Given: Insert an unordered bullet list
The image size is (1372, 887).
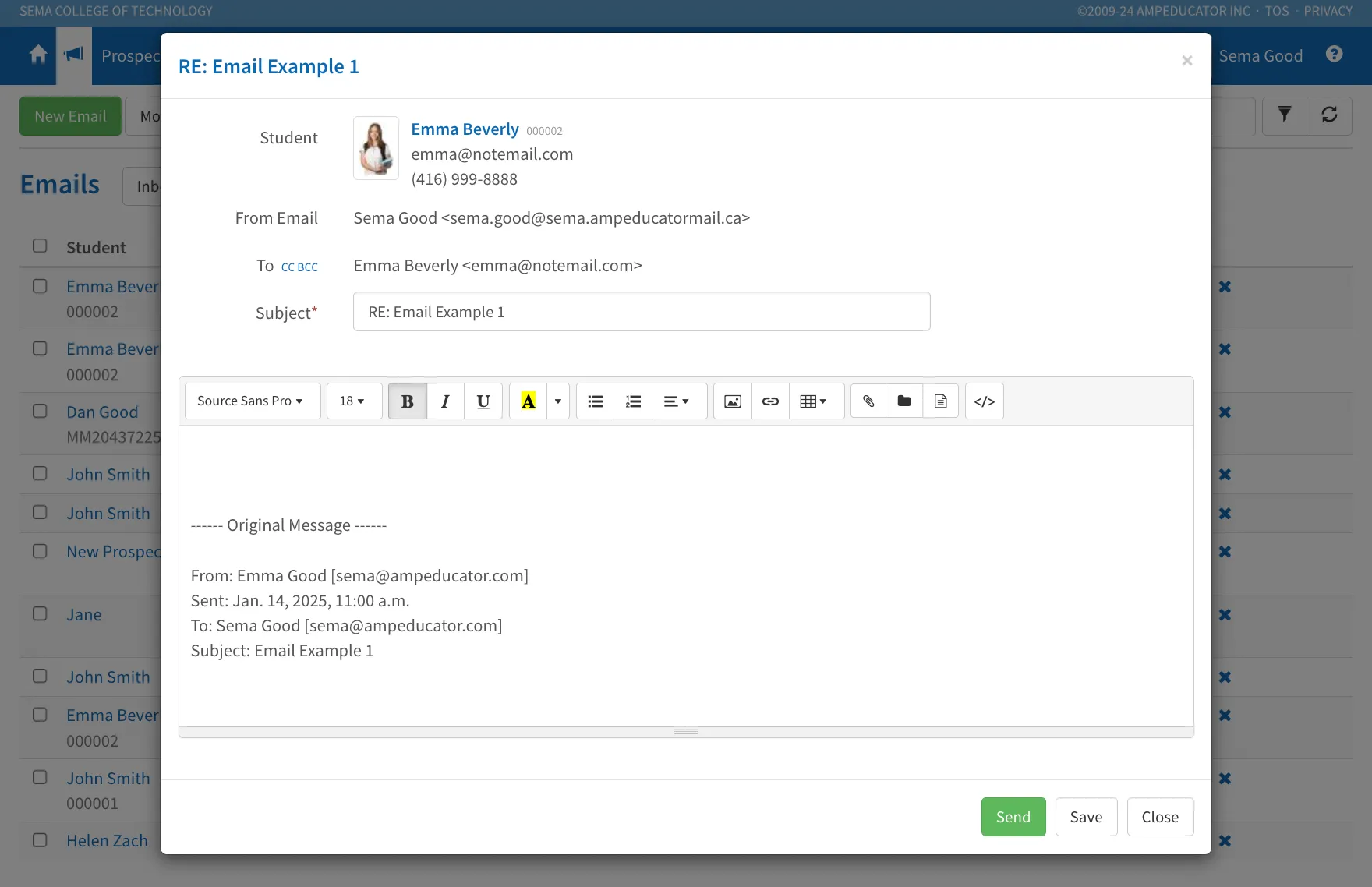Looking at the screenshot, I should click(x=596, y=401).
